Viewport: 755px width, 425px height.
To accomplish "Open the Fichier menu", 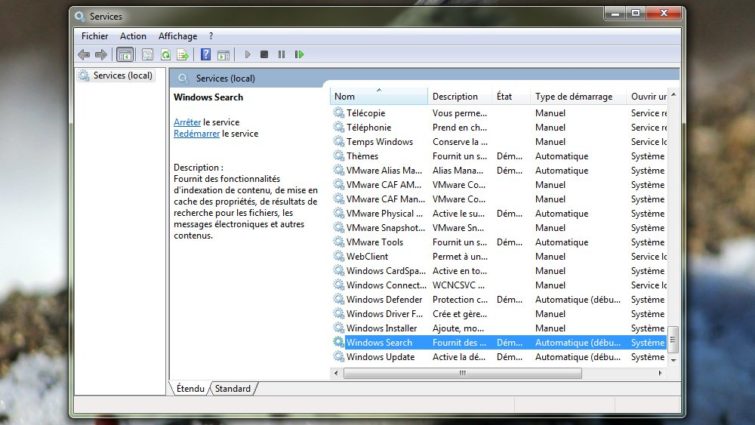I will coord(94,36).
